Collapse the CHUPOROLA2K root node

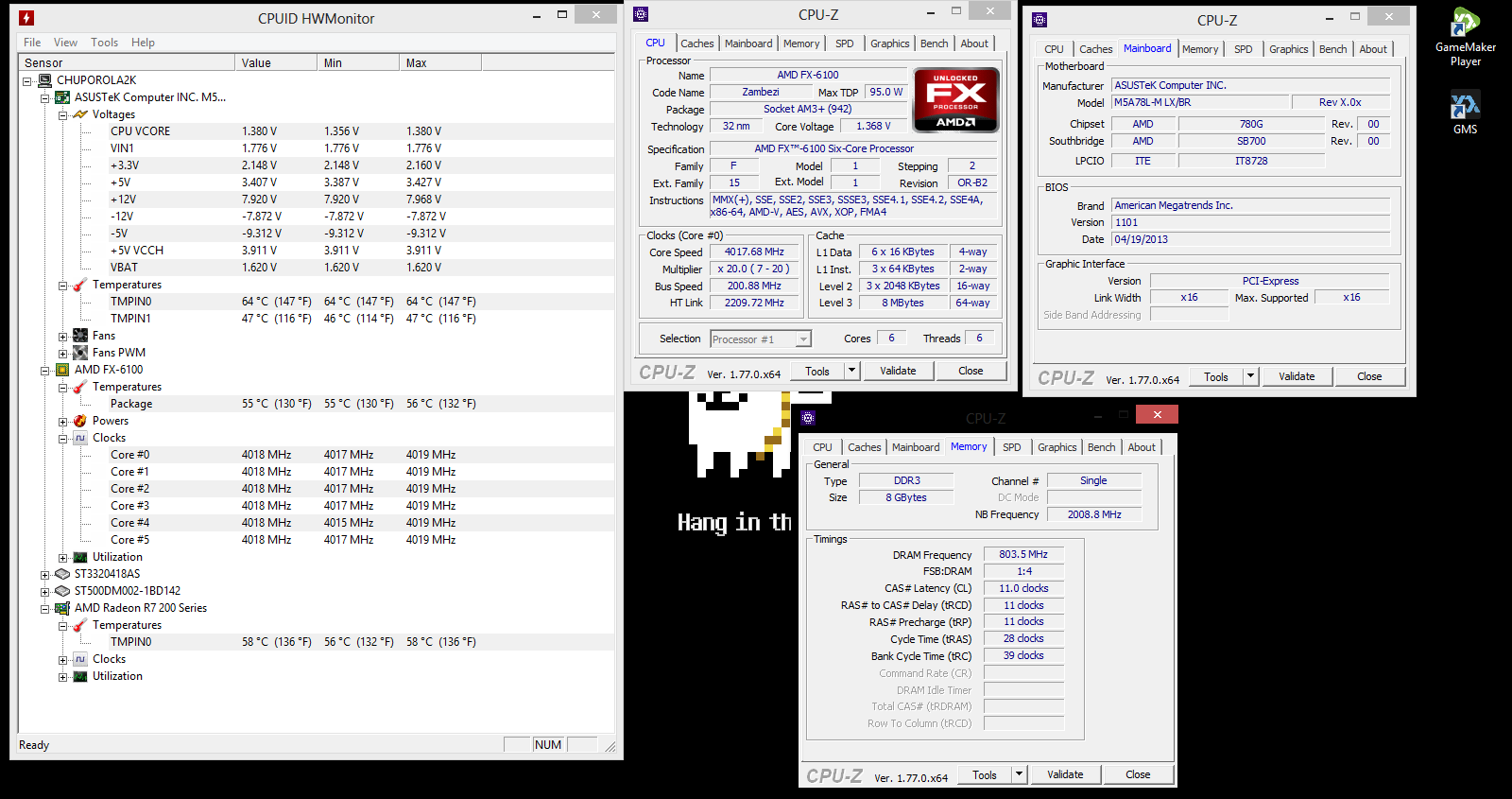tap(27, 81)
